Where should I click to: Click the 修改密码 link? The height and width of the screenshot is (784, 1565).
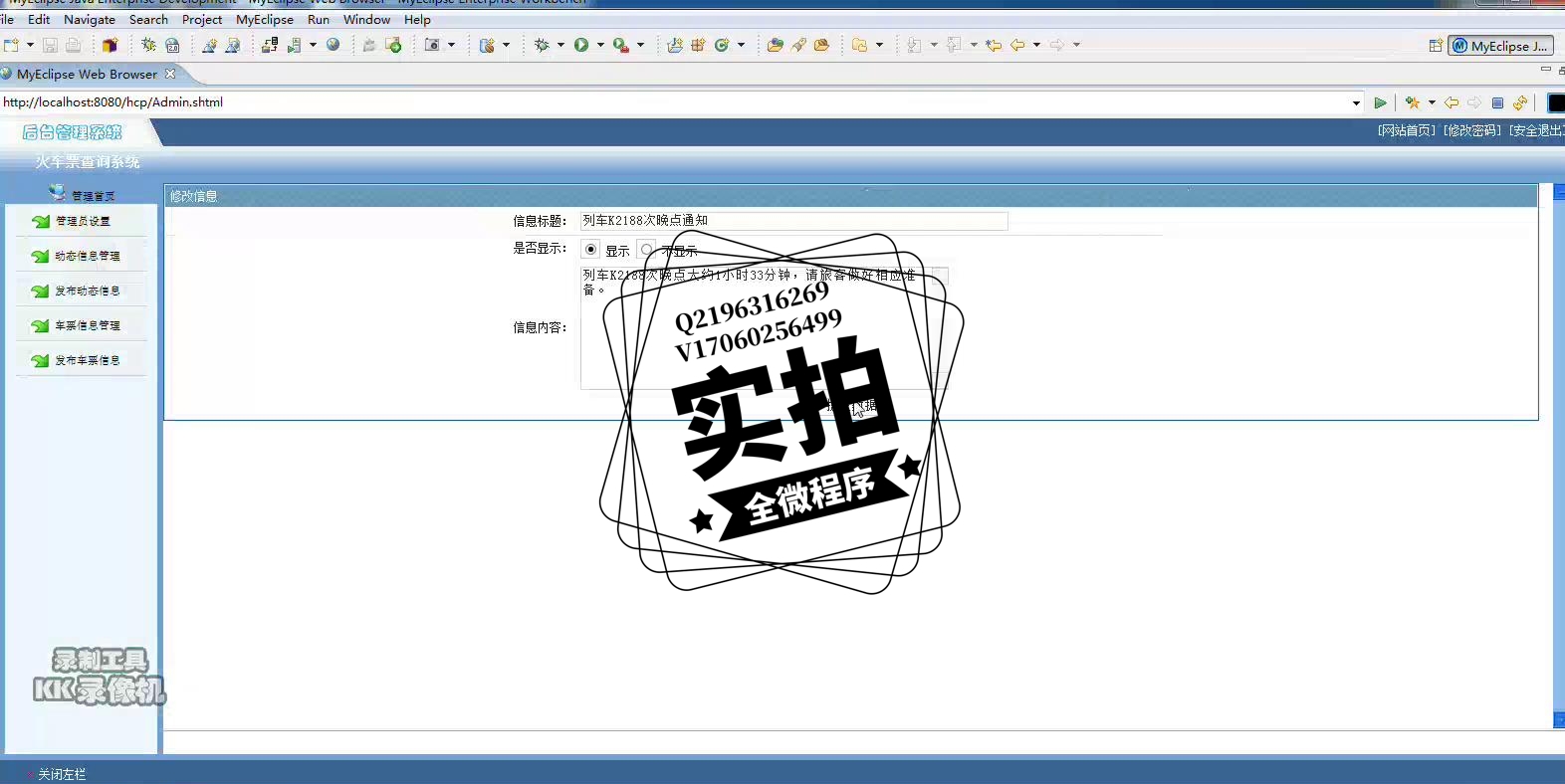(x=1471, y=130)
